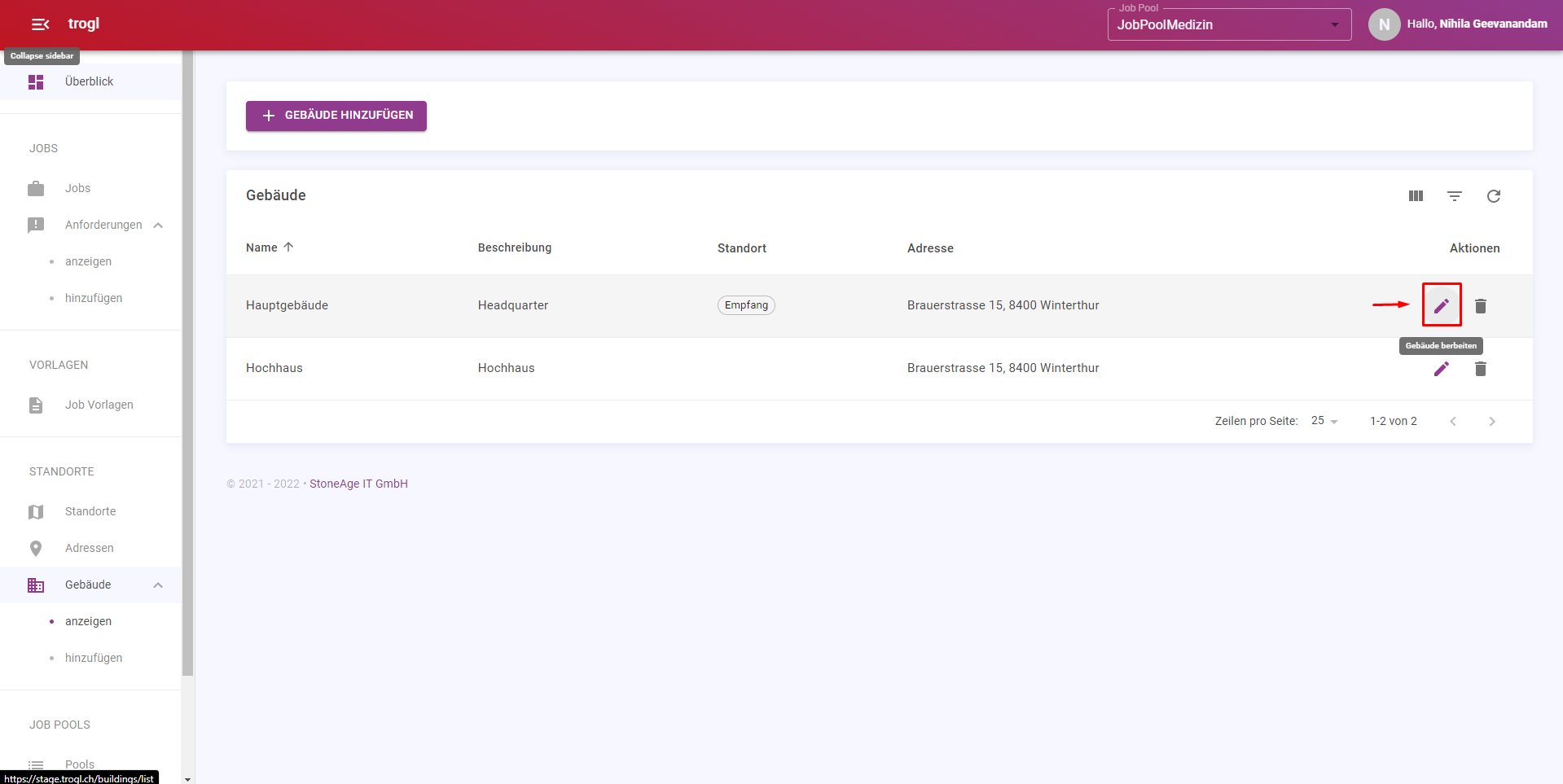Collapse the Gebäude submenu chevron
The height and width of the screenshot is (784, 1563).
pos(158,585)
